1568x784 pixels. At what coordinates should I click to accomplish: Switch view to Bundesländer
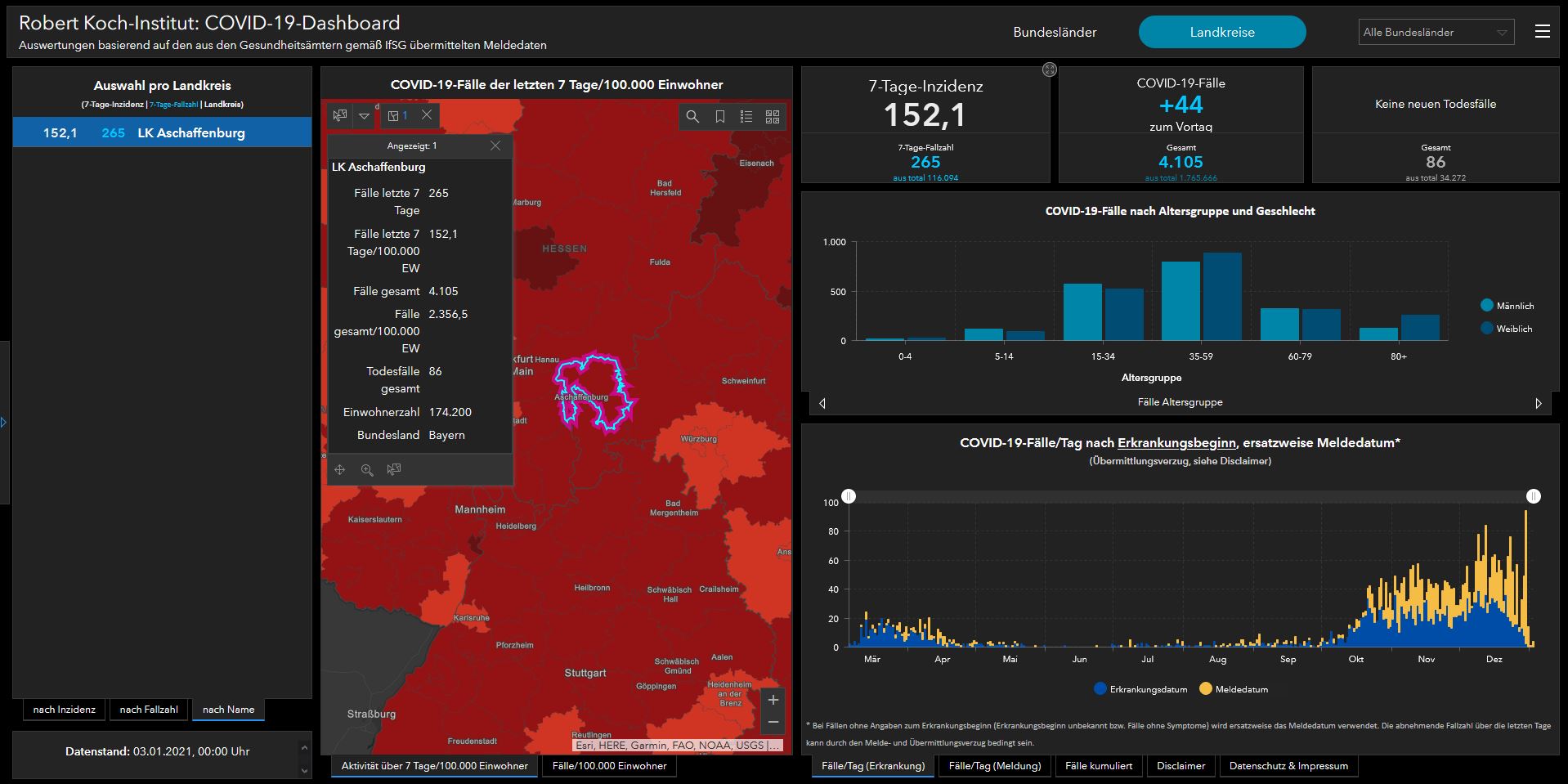(1055, 33)
